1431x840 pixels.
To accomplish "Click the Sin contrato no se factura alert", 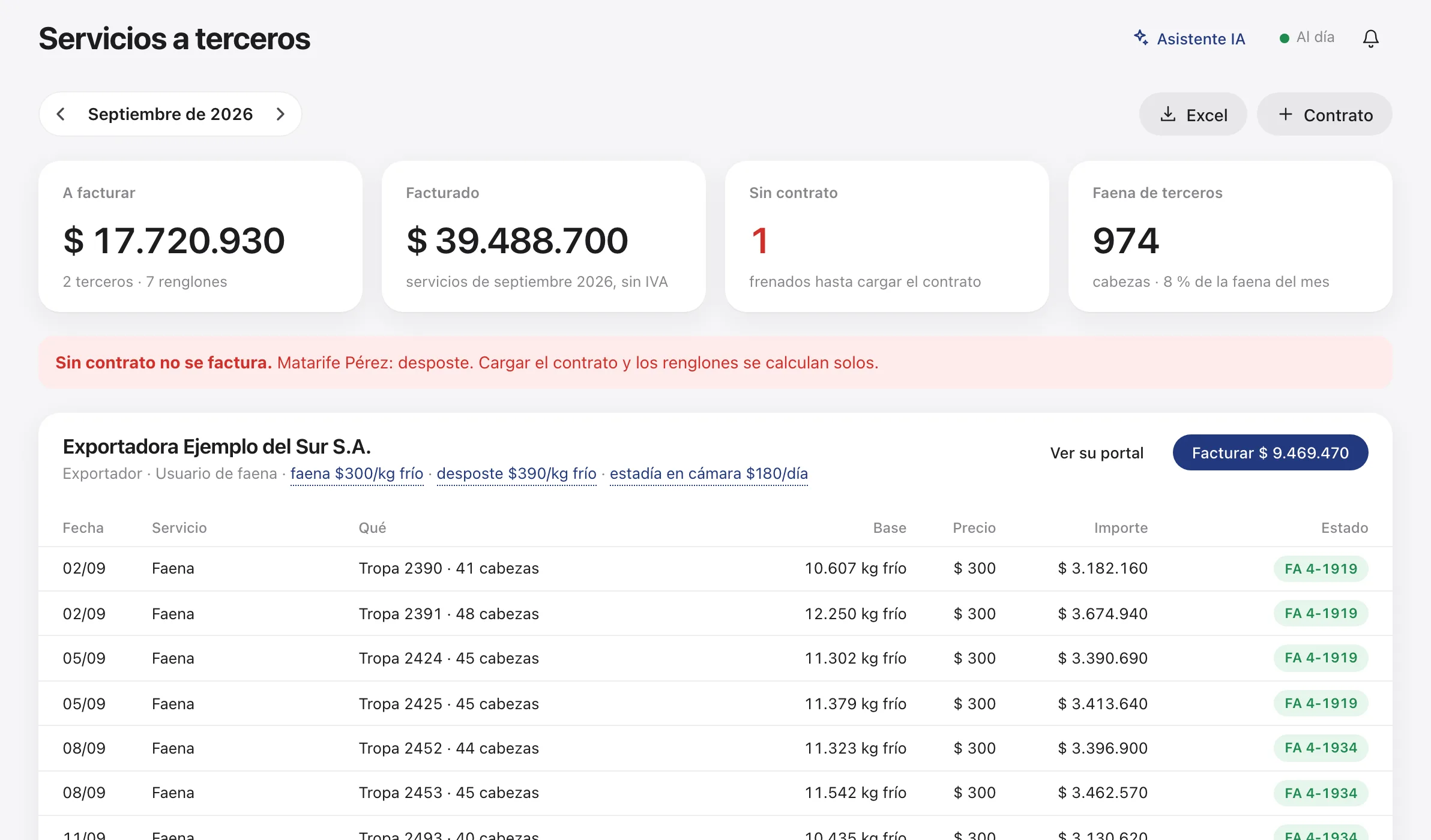I will (715, 362).
